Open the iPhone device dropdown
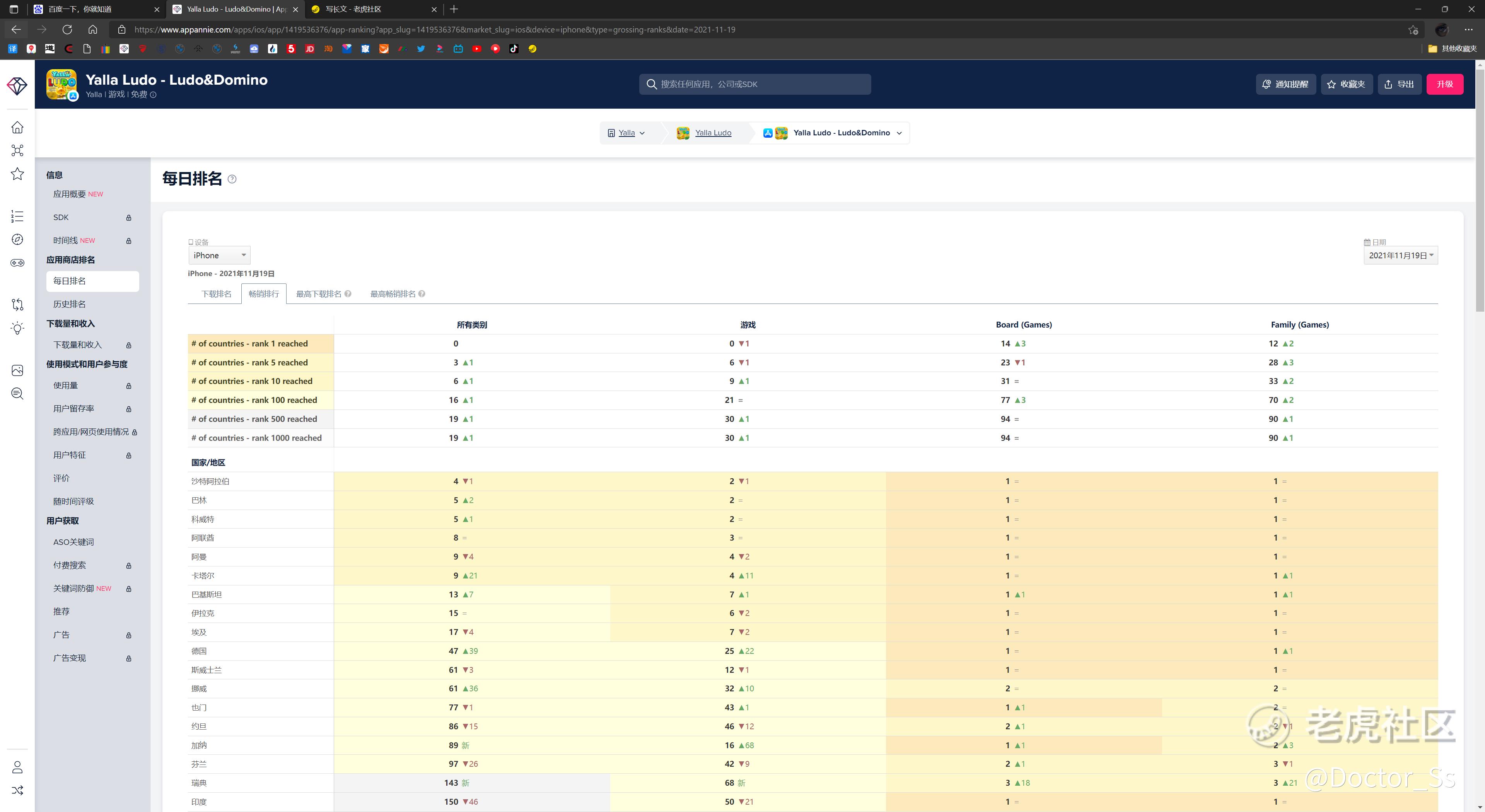 point(219,255)
